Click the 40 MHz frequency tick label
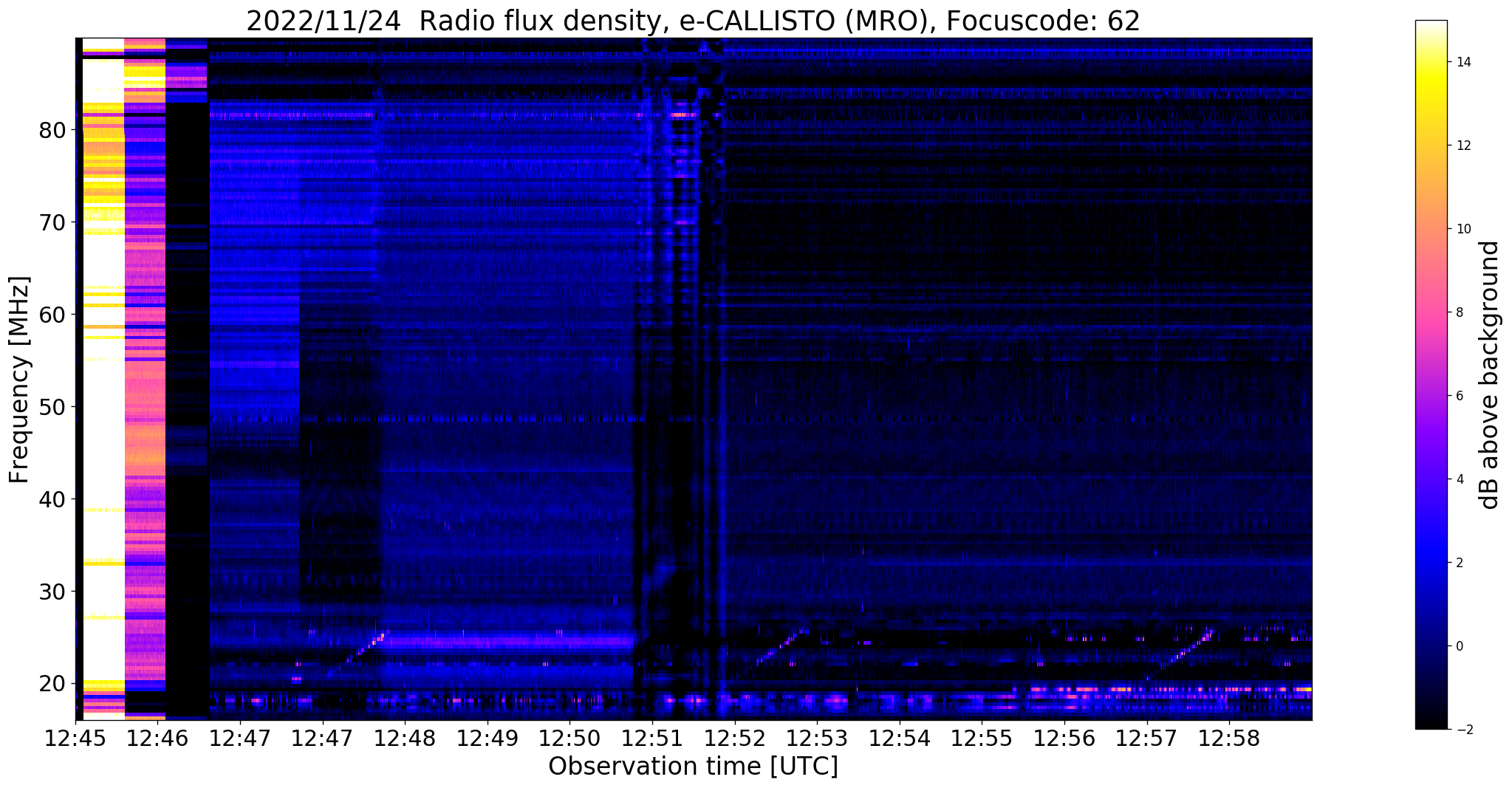The width and height of the screenshot is (1512, 788). tap(52, 499)
